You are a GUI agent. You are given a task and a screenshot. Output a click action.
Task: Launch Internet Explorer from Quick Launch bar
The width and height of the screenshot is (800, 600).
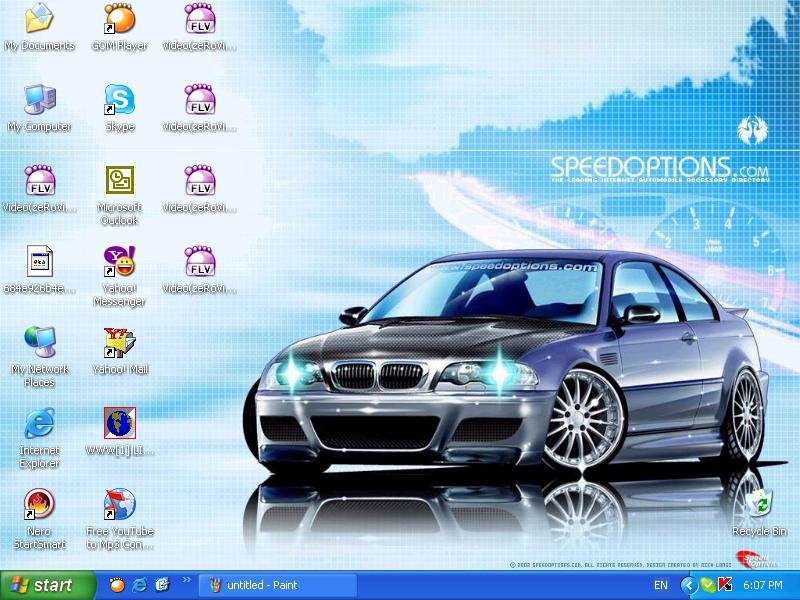coord(139,585)
